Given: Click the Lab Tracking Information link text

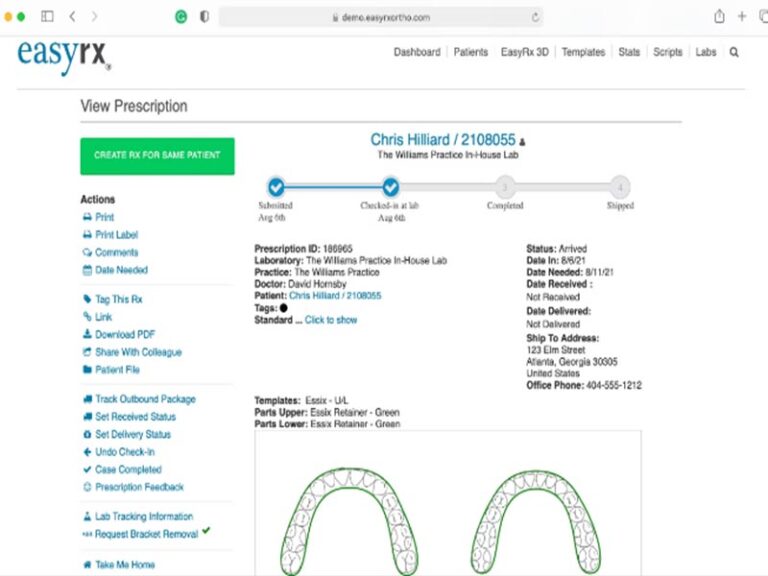Looking at the screenshot, I should [x=144, y=516].
